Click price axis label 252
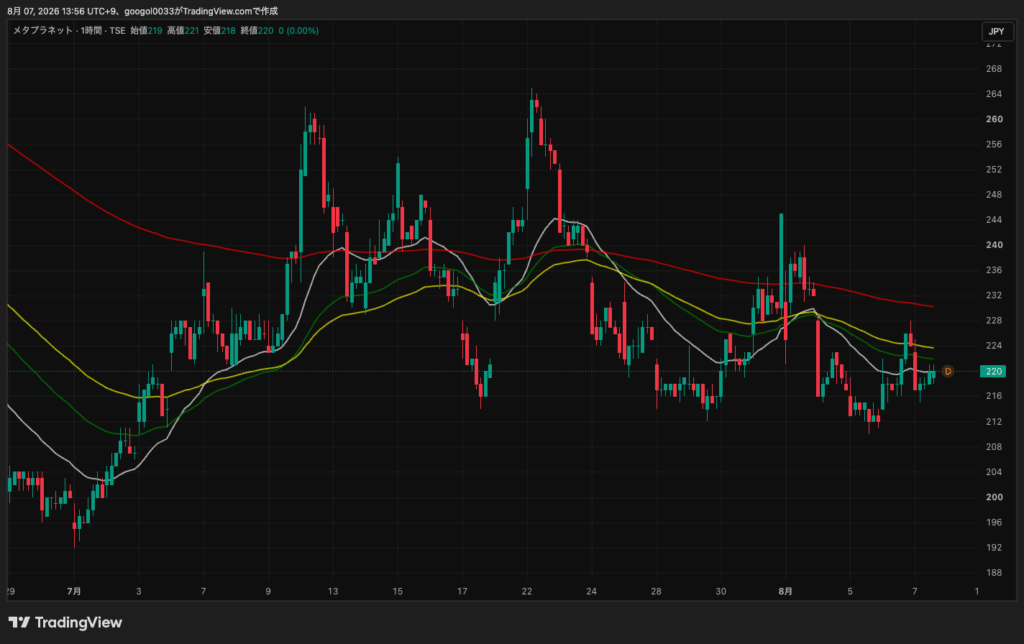Image resolution: width=1024 pixels, height=644 pixels. pos(994,169)
